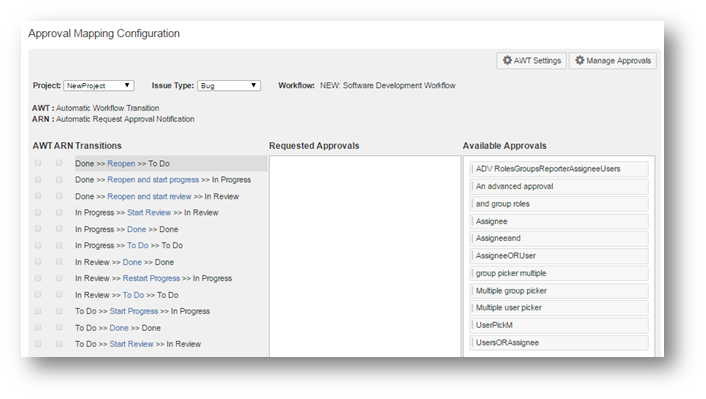Open the Issue Type dropdown showing Bug
The image size is (706, 399).
(x=229, y=86)
